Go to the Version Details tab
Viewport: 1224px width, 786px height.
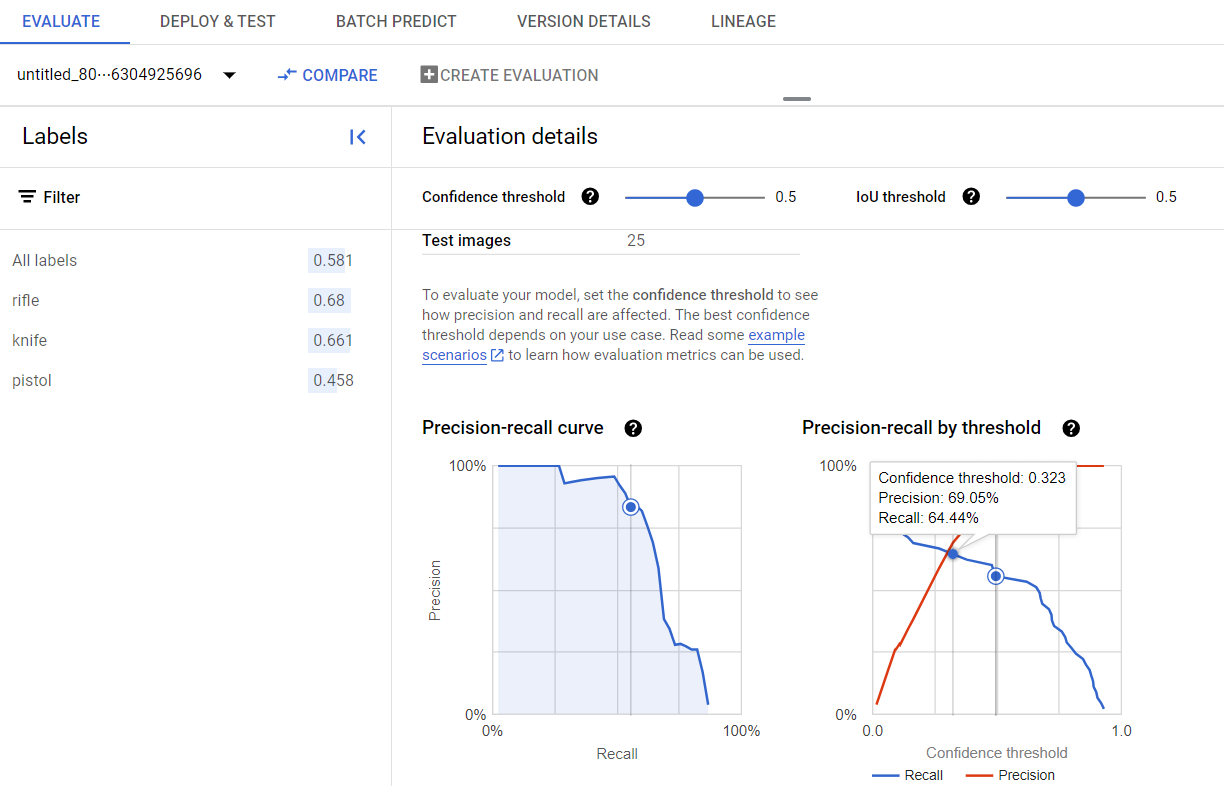point(583,21)
